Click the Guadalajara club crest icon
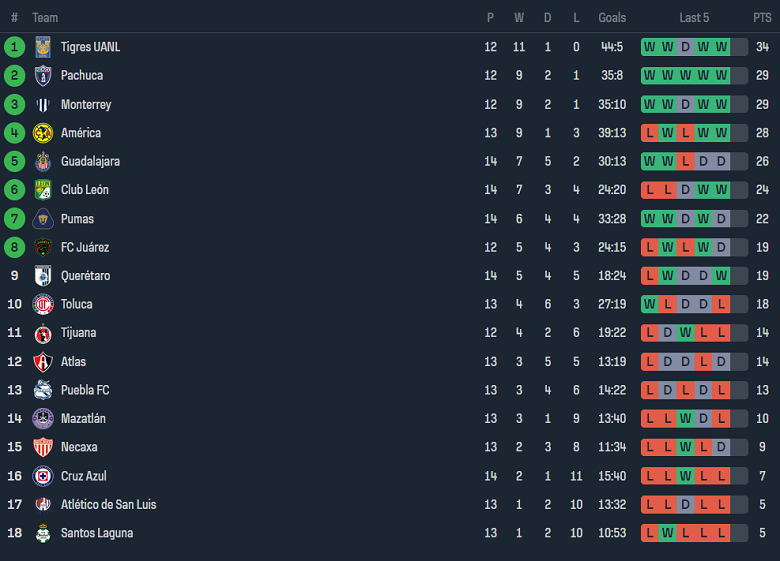Image resolution: width=780 pixels, height=561 pixels. coord(43,162)
